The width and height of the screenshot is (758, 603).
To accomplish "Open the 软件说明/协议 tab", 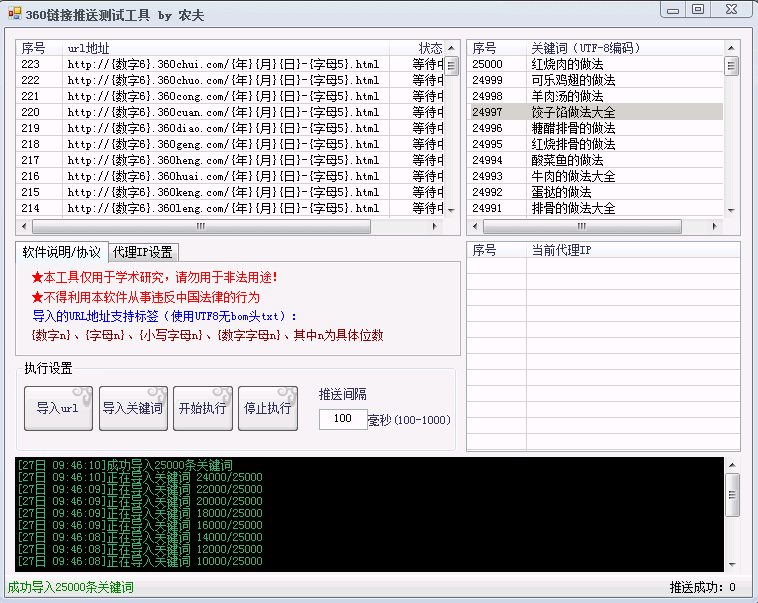I will 61,251.
